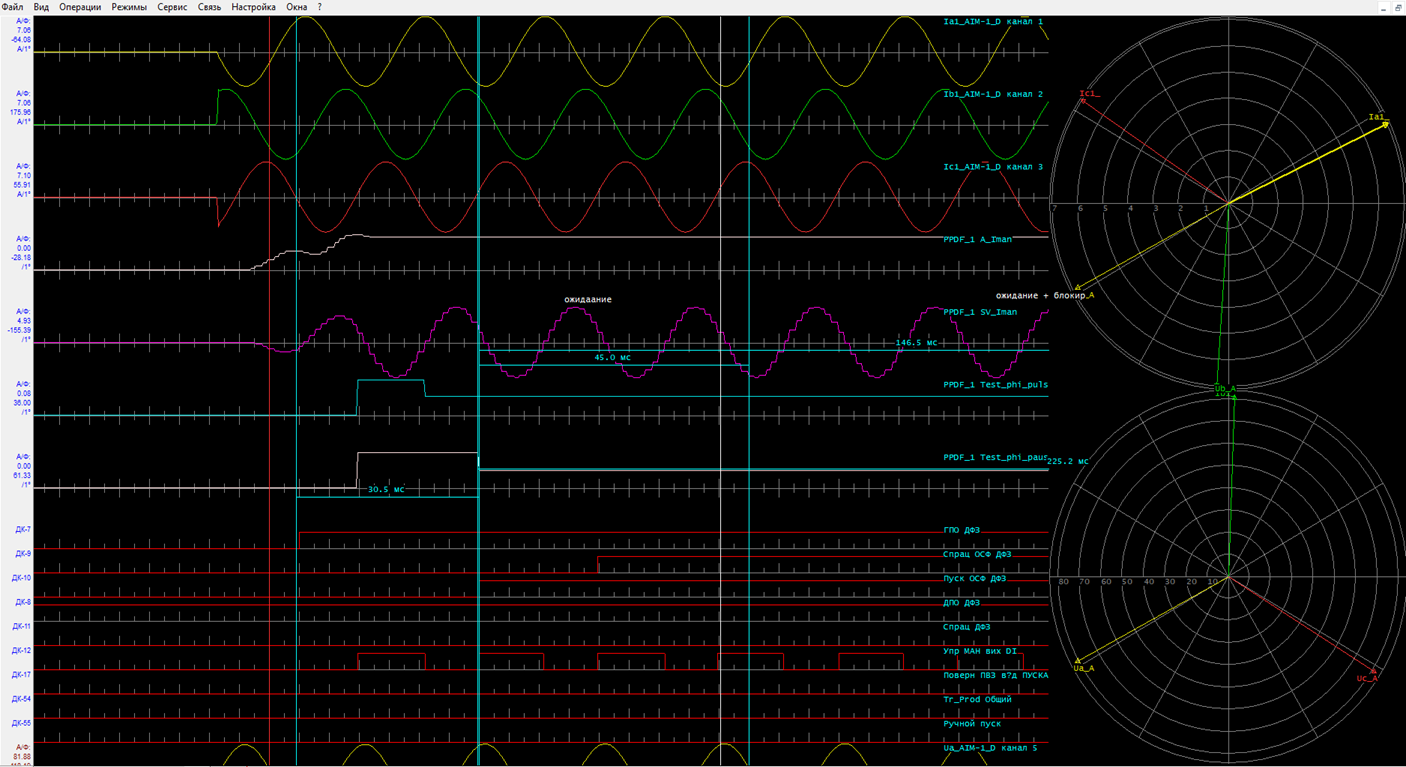Open the Связь menu
This screenshot has height=767, width=1406.
click(x=211, y=7)
